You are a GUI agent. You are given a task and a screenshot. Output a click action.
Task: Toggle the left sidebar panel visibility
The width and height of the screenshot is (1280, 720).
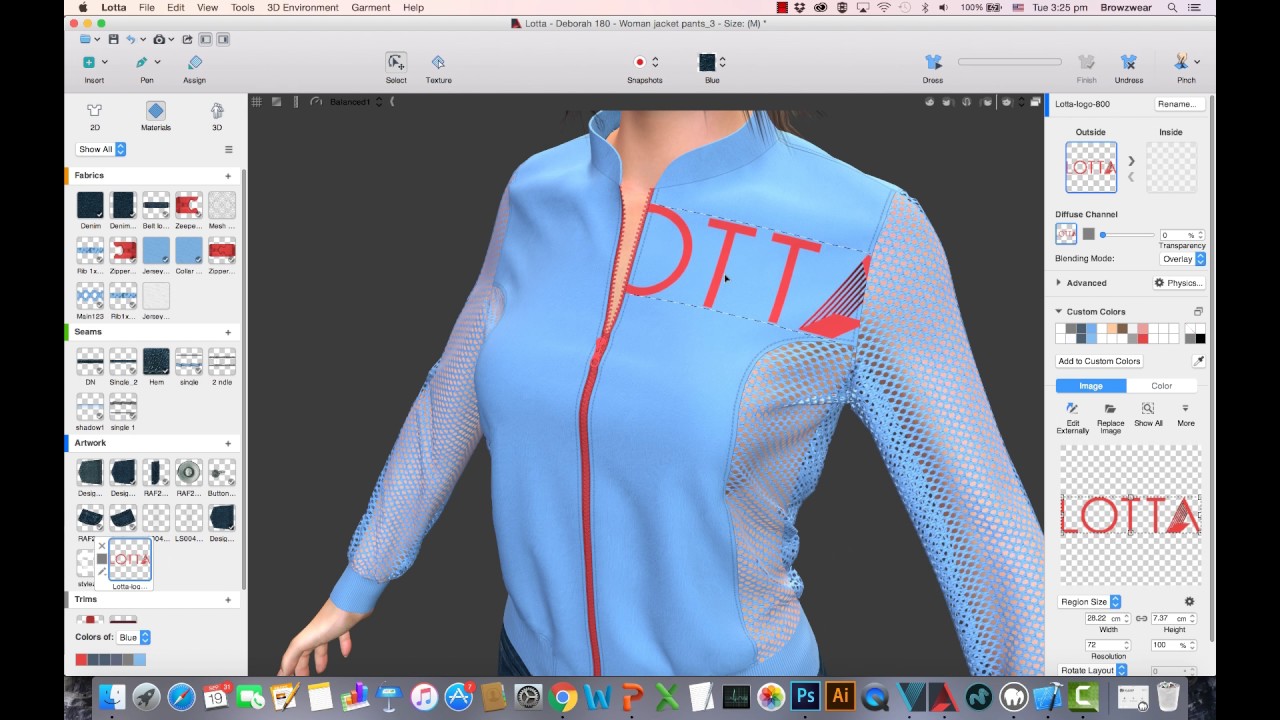click(205, 39)
